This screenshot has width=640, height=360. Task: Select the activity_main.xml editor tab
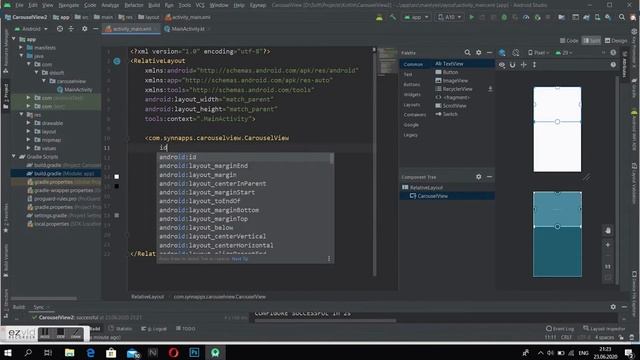[131, 29]
